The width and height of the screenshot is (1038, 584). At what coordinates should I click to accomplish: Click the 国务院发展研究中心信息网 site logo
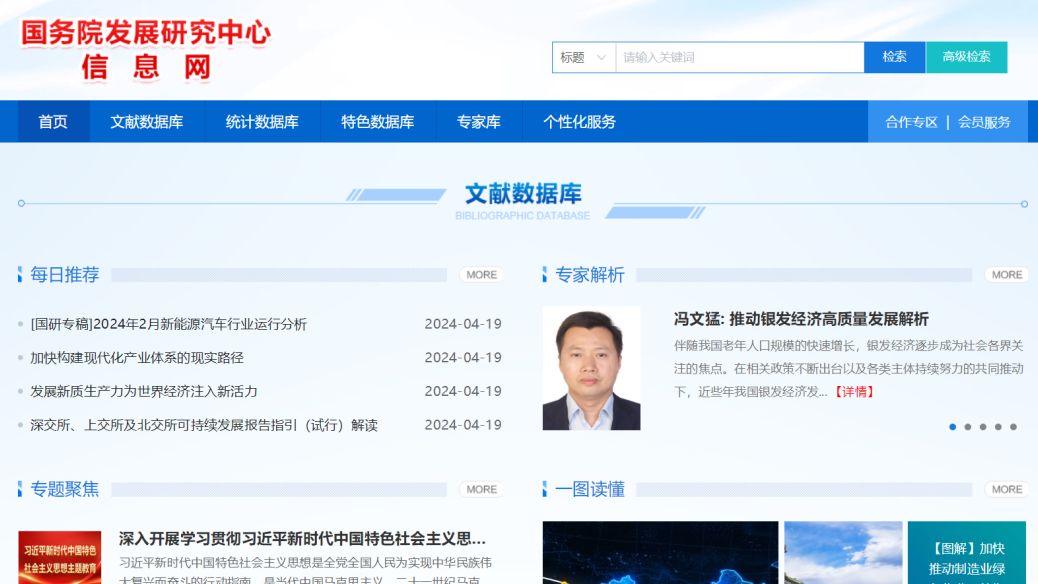[146, 49]
